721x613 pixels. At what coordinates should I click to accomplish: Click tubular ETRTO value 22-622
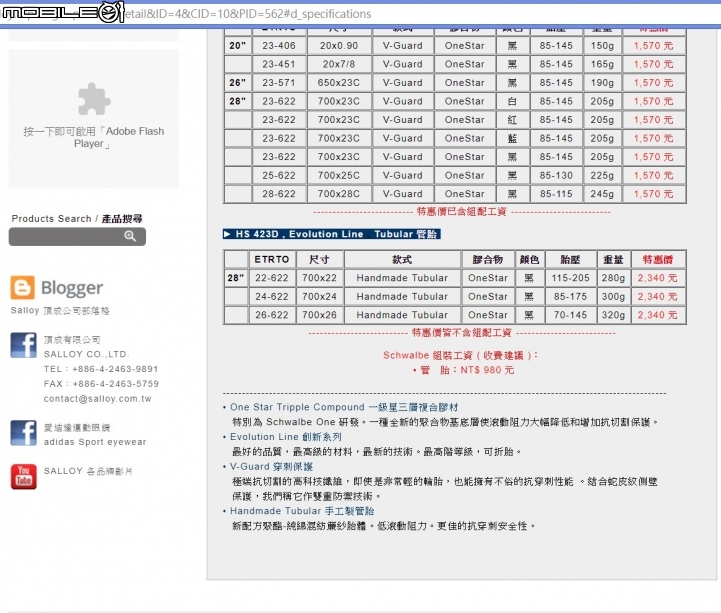point(272,278)
